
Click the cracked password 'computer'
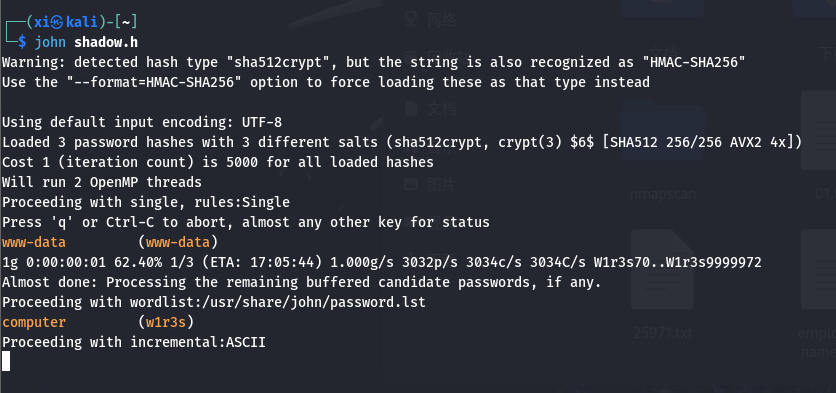pos(34,322)
